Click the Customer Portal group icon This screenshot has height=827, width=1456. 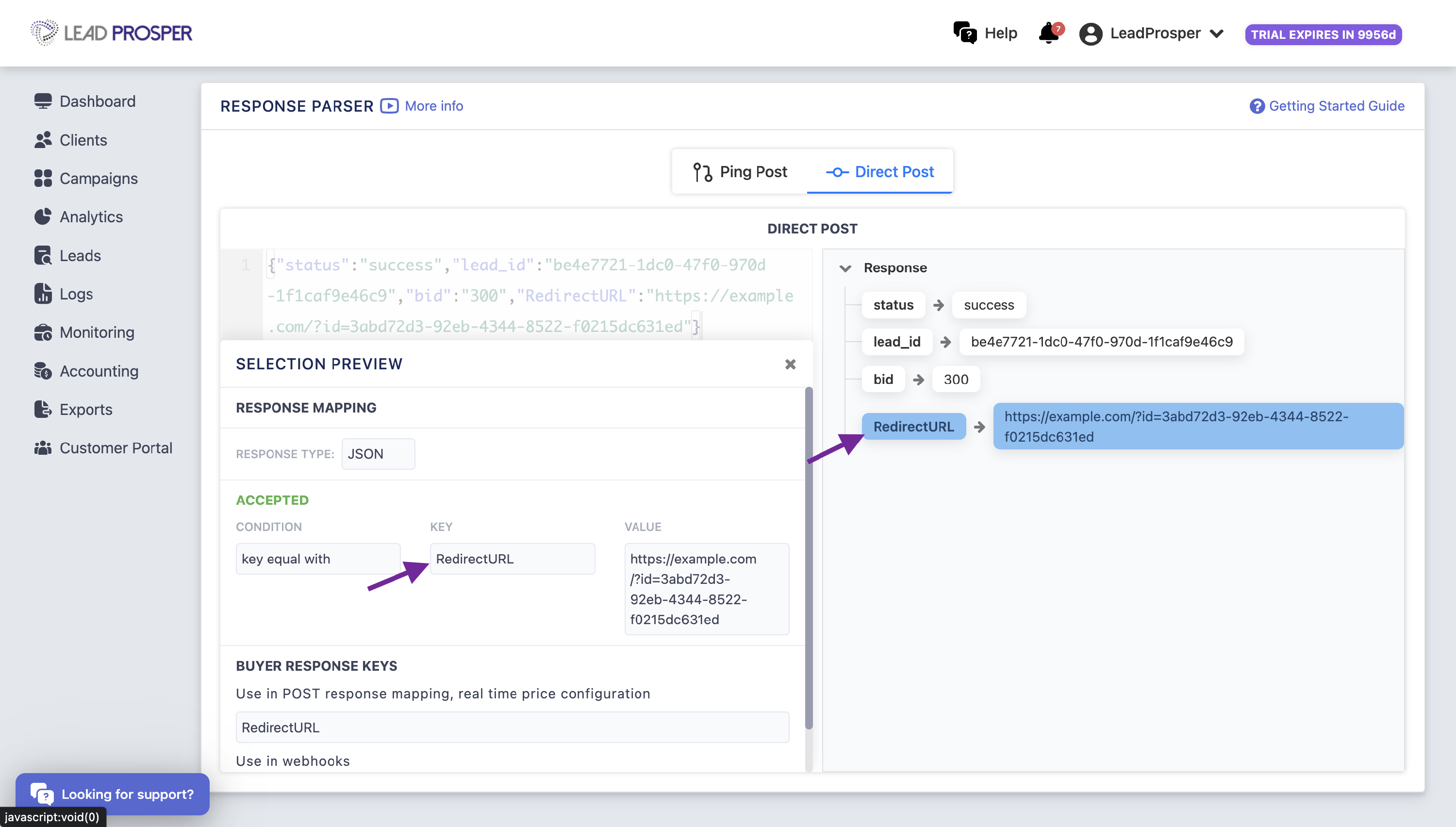43,447
